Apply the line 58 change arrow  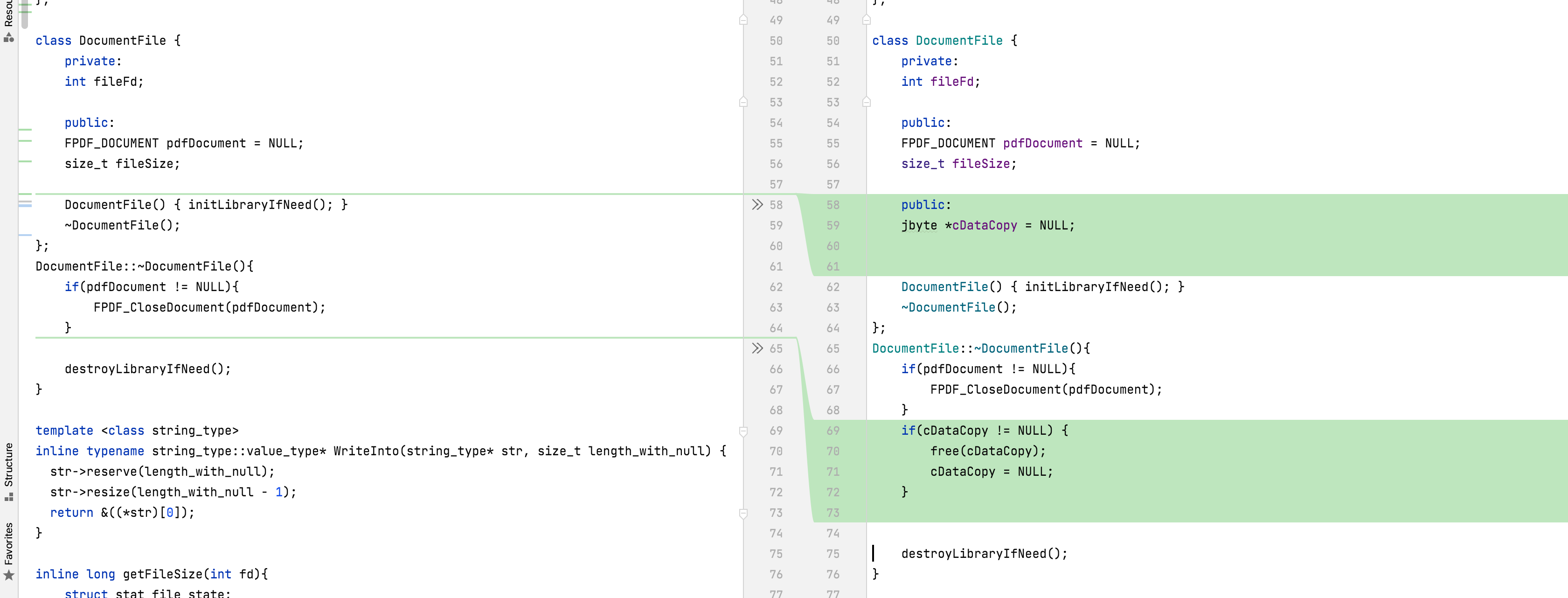pos(756,205)
